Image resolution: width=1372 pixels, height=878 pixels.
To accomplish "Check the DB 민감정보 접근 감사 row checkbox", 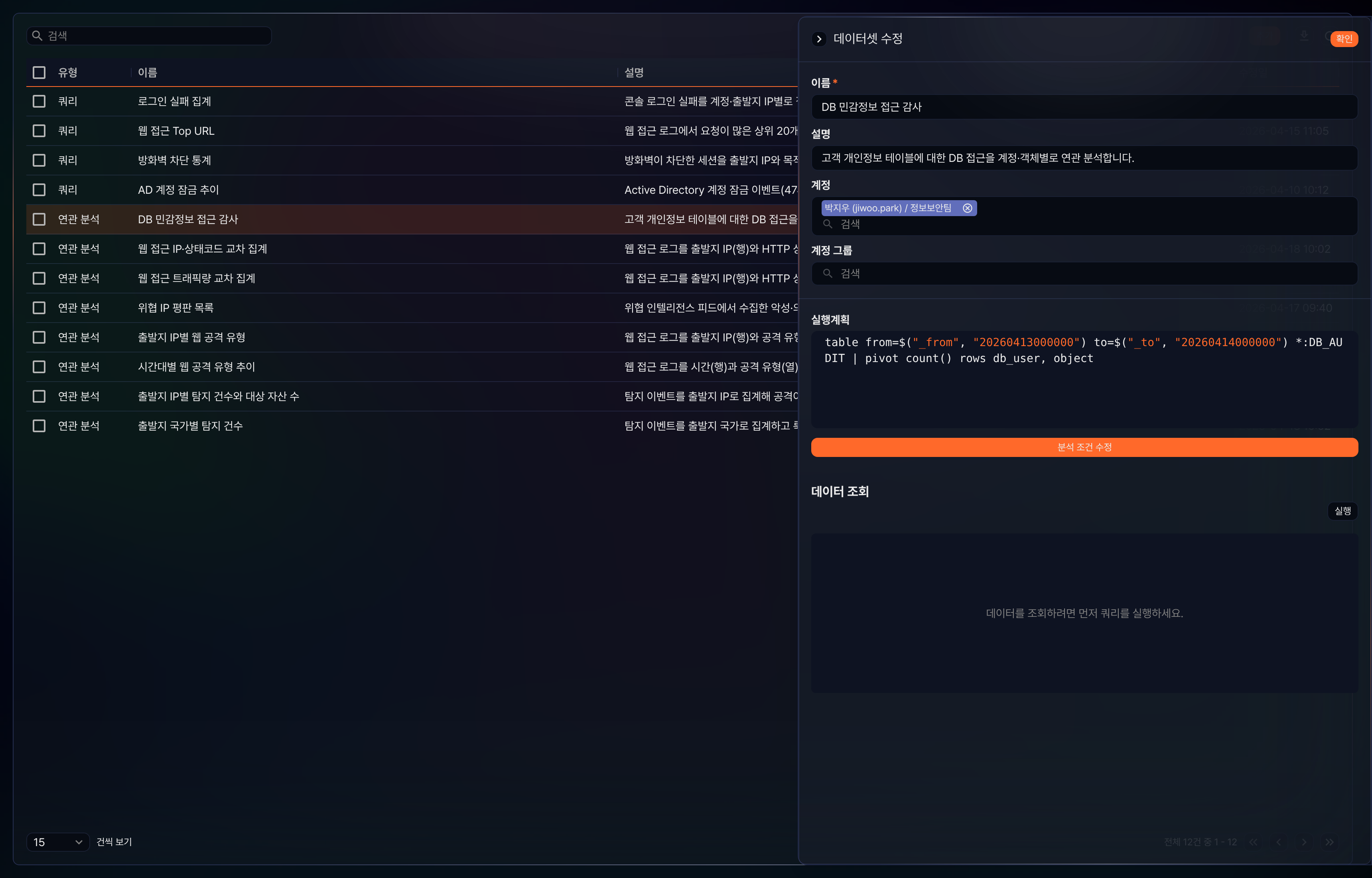I will [x=39, y=219].
